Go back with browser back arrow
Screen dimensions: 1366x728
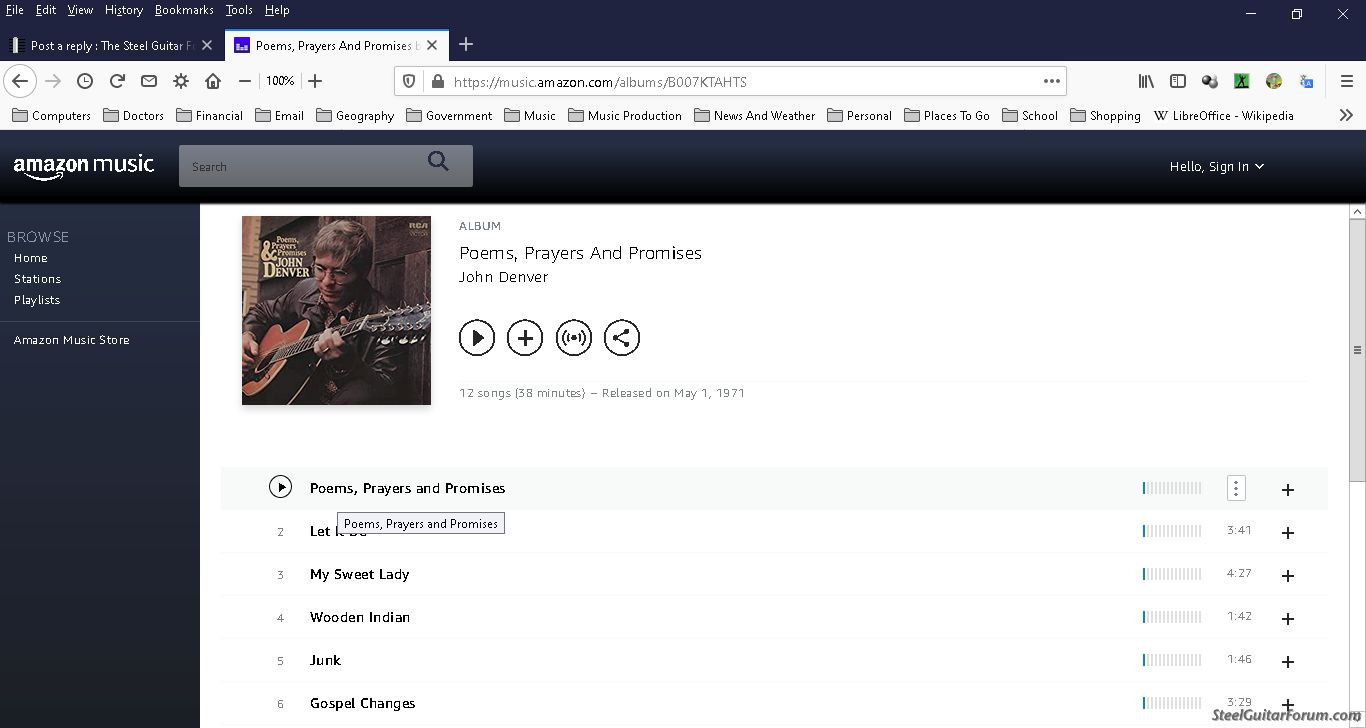[20, 81]
